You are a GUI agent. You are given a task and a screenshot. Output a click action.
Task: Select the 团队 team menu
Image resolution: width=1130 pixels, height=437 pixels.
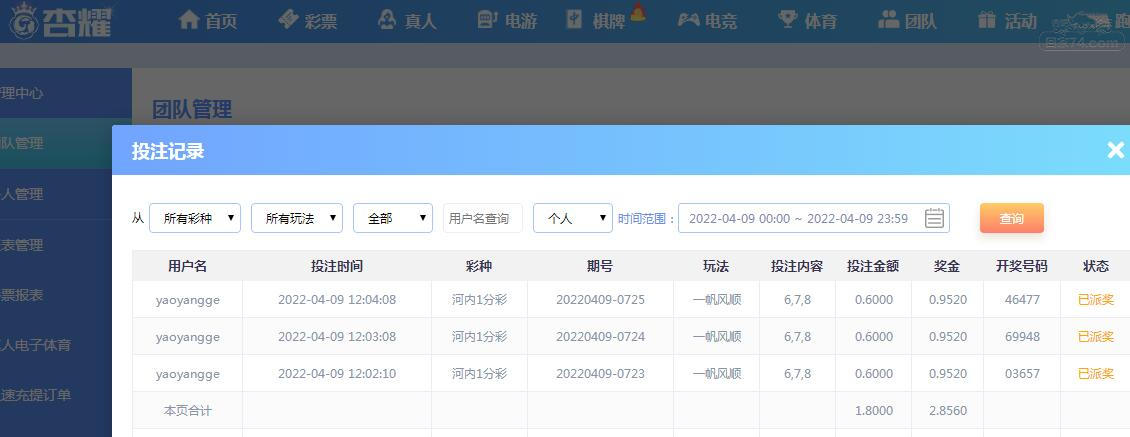907,20
